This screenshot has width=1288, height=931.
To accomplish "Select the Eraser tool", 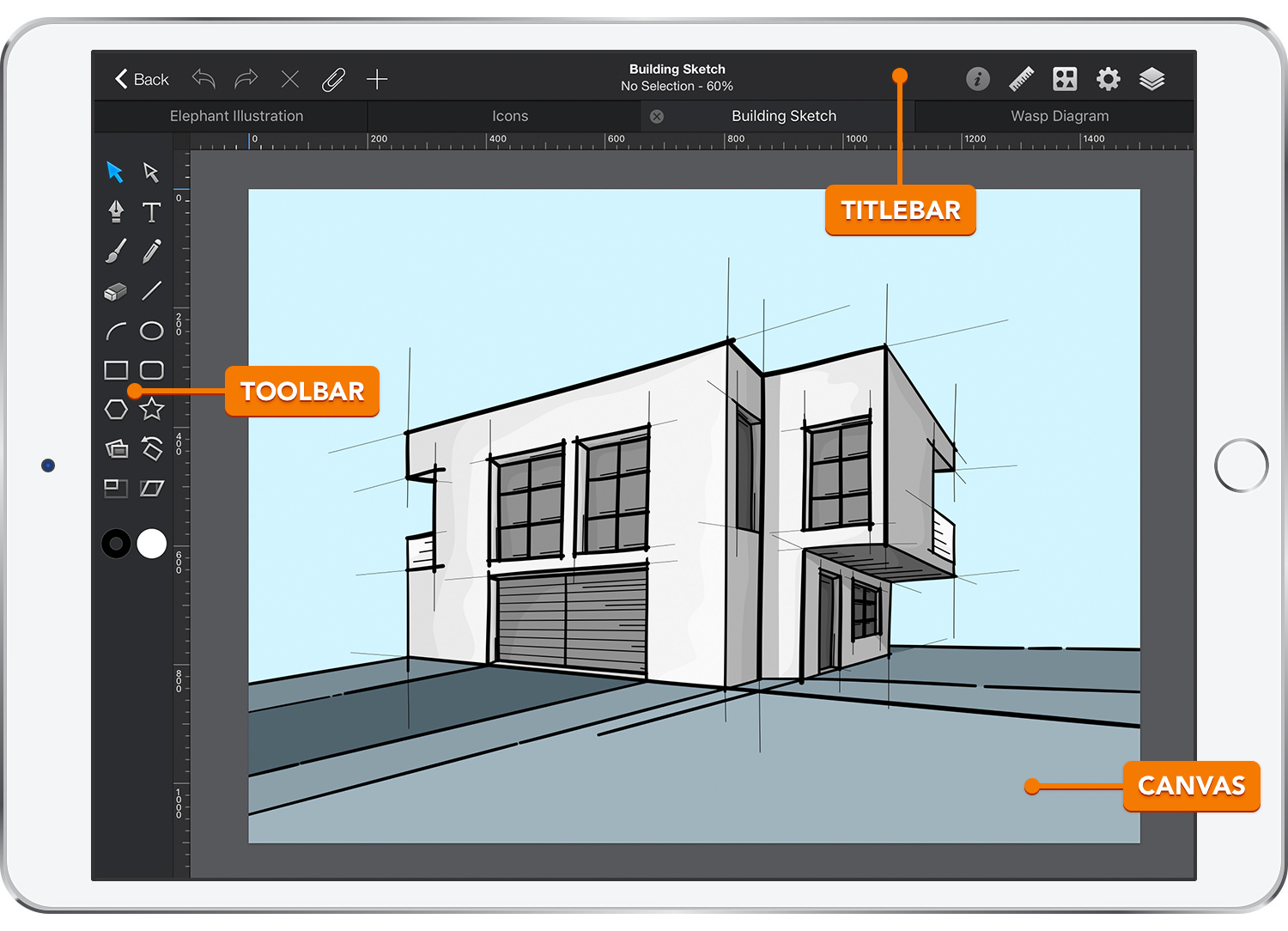I will 116,292.
